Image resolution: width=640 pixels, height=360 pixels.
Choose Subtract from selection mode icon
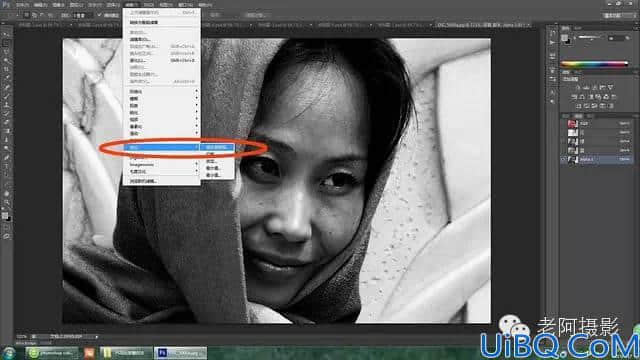point(42,15)
